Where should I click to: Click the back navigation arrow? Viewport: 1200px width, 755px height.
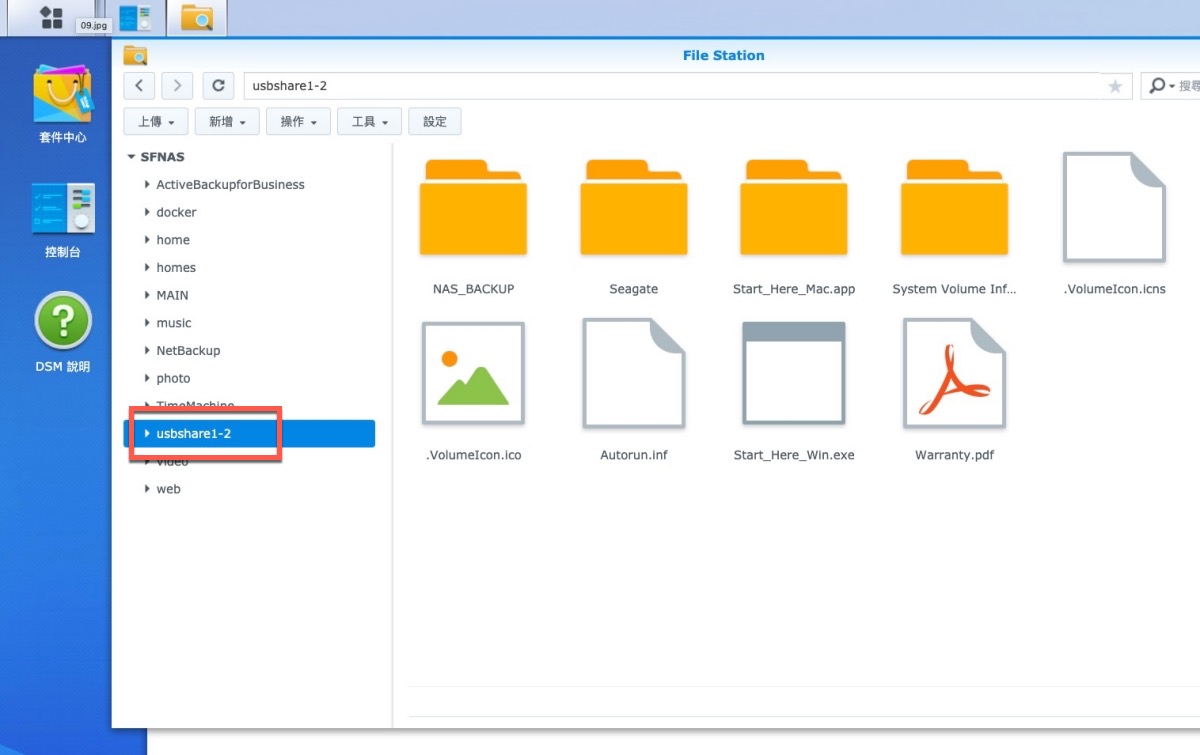(x=140, y=86)
